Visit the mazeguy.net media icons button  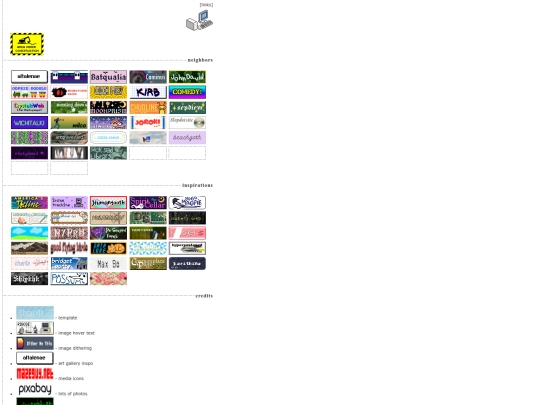[x=35, y=373]
